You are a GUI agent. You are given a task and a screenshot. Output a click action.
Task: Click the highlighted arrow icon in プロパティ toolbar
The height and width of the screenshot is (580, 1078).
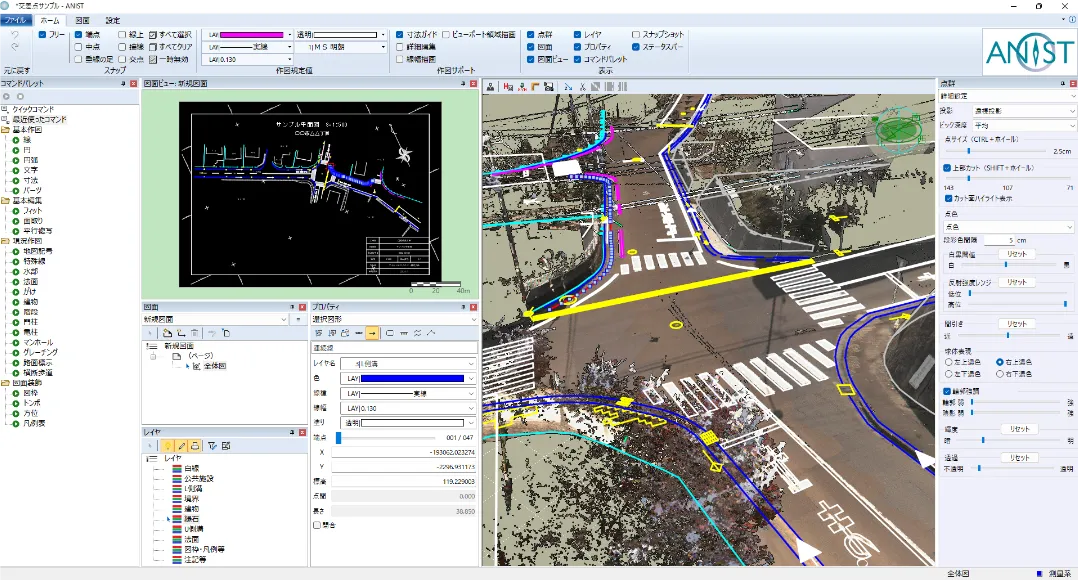pos(371,333)
